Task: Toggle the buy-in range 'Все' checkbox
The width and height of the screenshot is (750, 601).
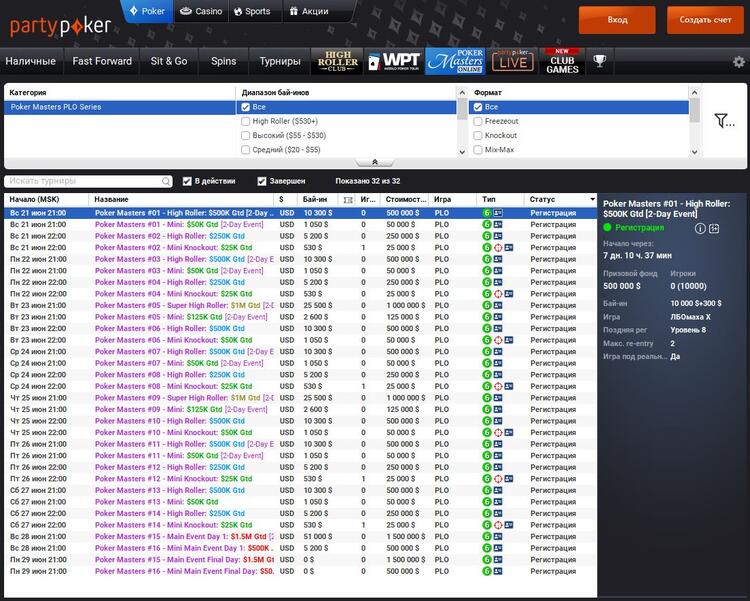Action: pos(246,107)
